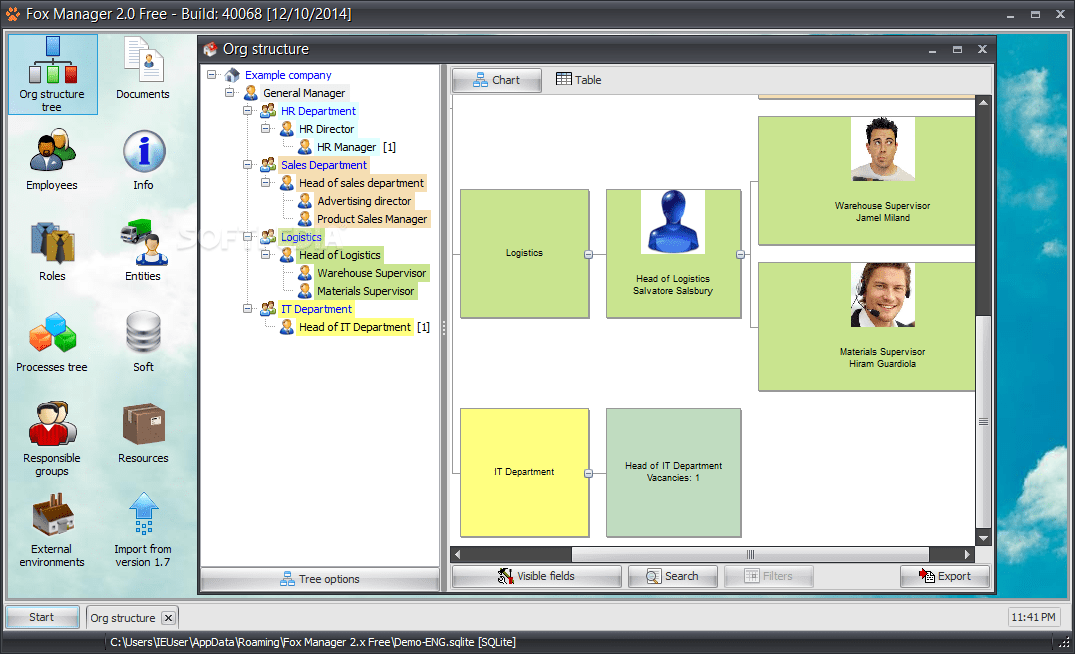The image size is (1075, 654).
Task: Switch to the Chart tab
Action: coord(496,79)
